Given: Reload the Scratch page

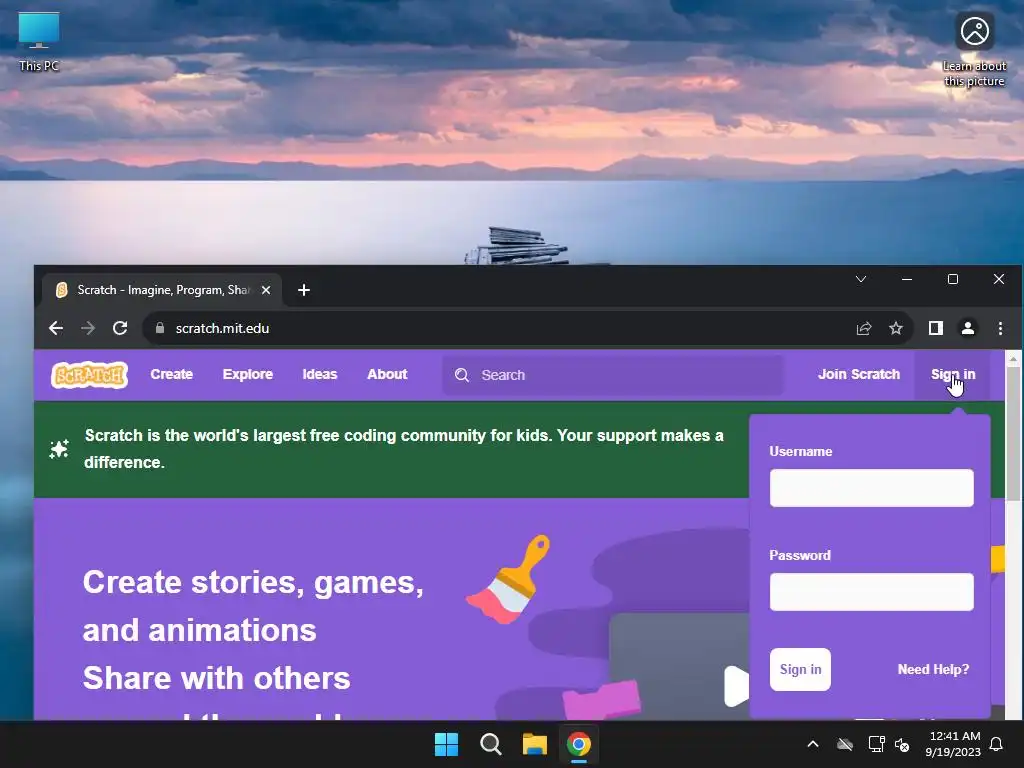Looking at the screenshot, I should point(120,328).
